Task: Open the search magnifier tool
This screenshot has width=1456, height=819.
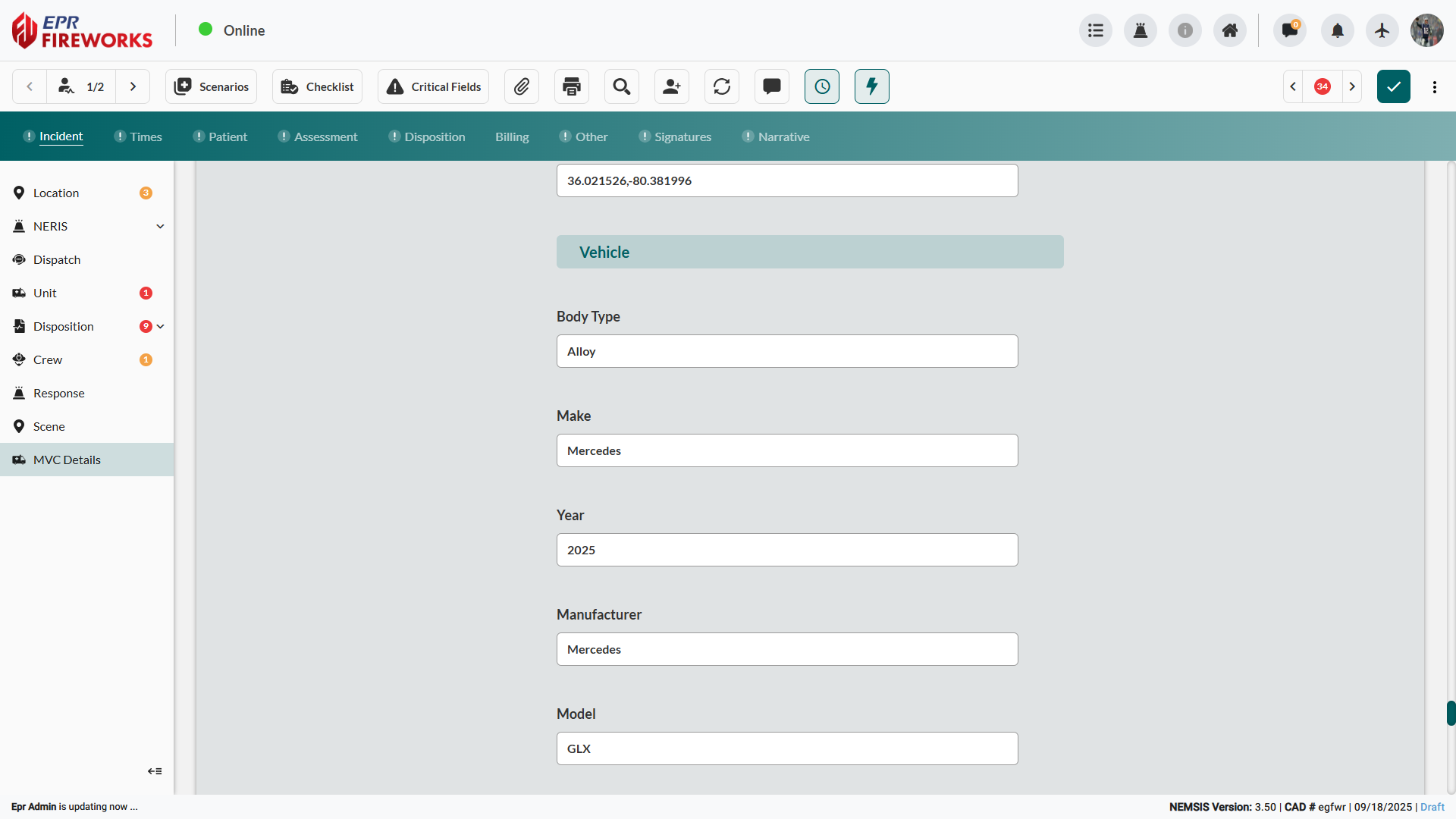Action: [x=622, y=86]
